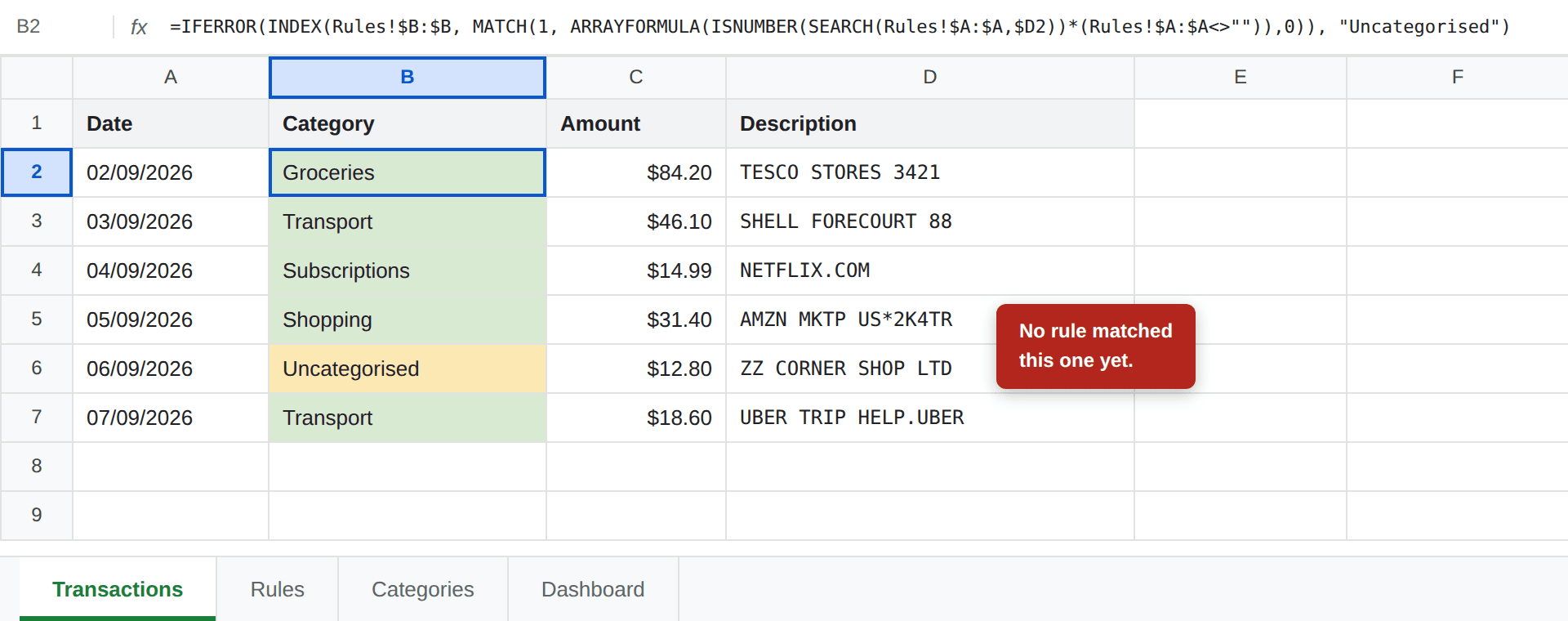Select row 3 header
The image size is (1568, 621).
pos(37,221)
